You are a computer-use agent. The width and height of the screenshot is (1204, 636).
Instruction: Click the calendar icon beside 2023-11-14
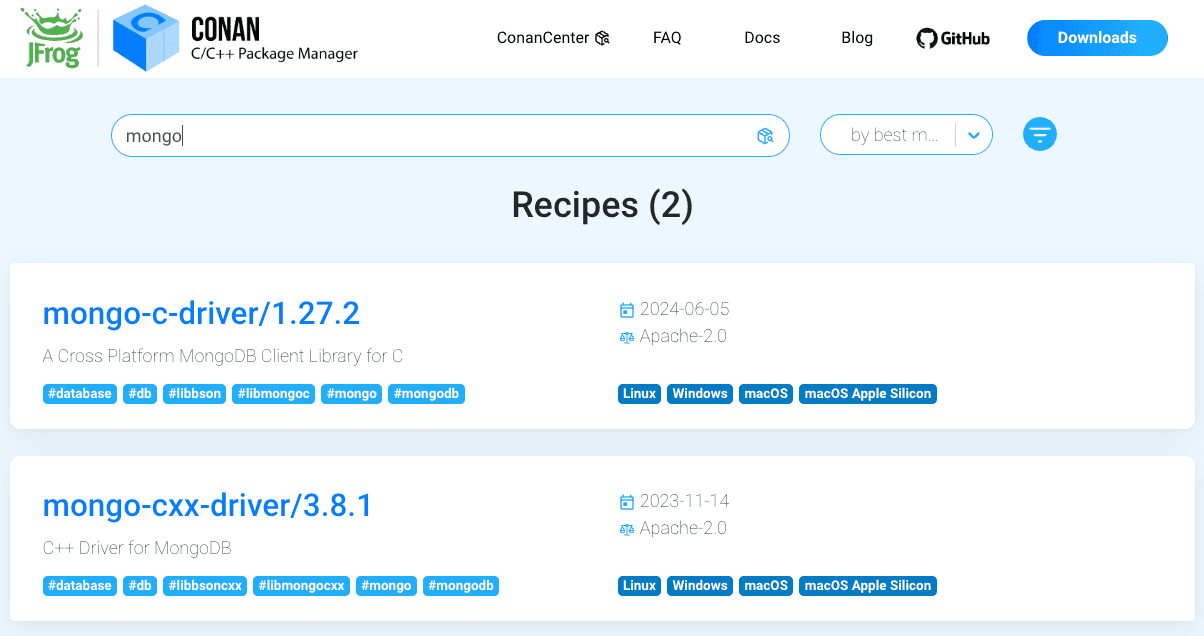(629, 501)
